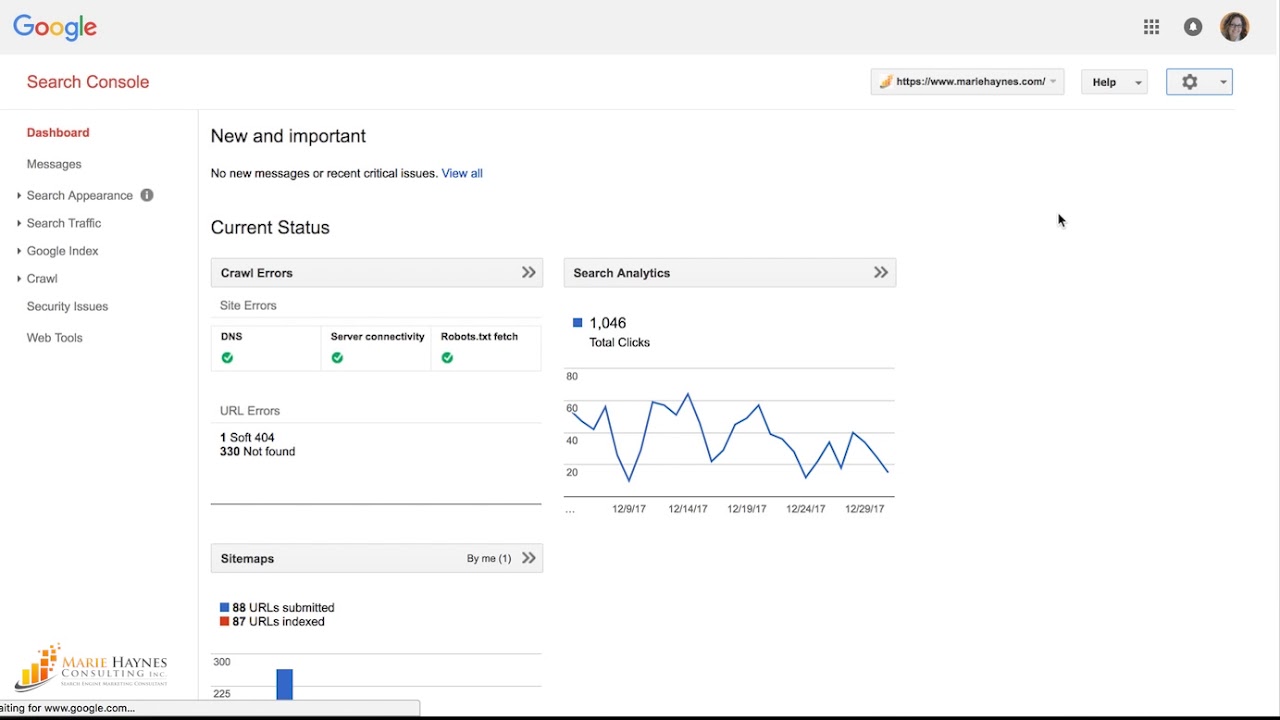This screenshot has height=720, width=1280.
Task: Select Messages in the sidebar
Action: tap(54, 164)
